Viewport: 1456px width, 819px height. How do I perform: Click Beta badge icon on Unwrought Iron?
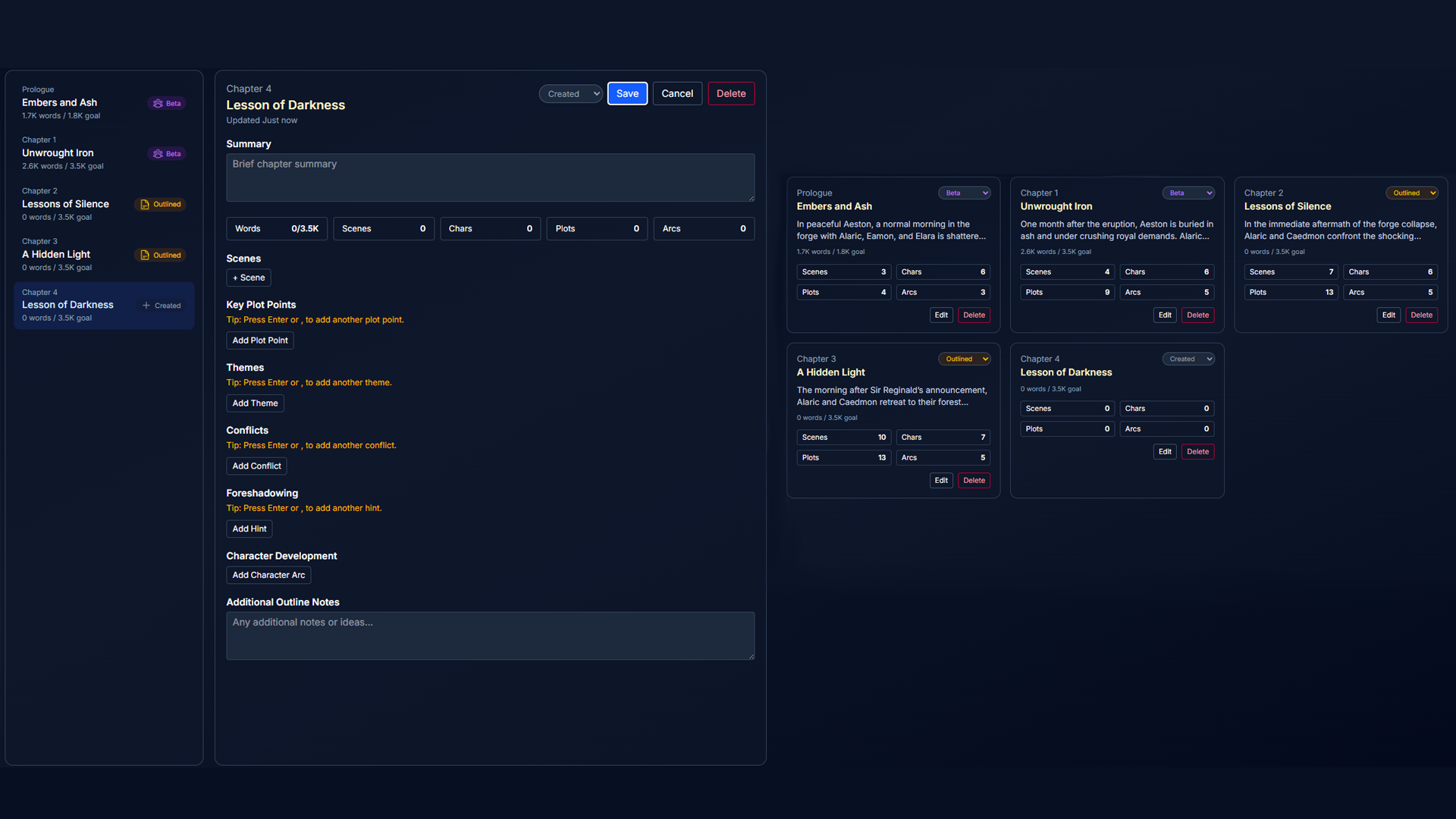[158, 154]
